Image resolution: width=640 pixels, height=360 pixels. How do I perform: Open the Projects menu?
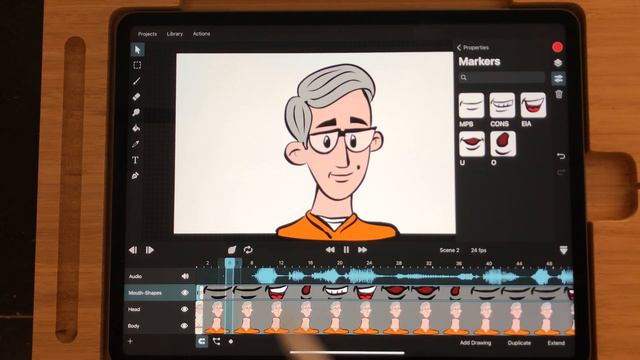pos(147,34)
